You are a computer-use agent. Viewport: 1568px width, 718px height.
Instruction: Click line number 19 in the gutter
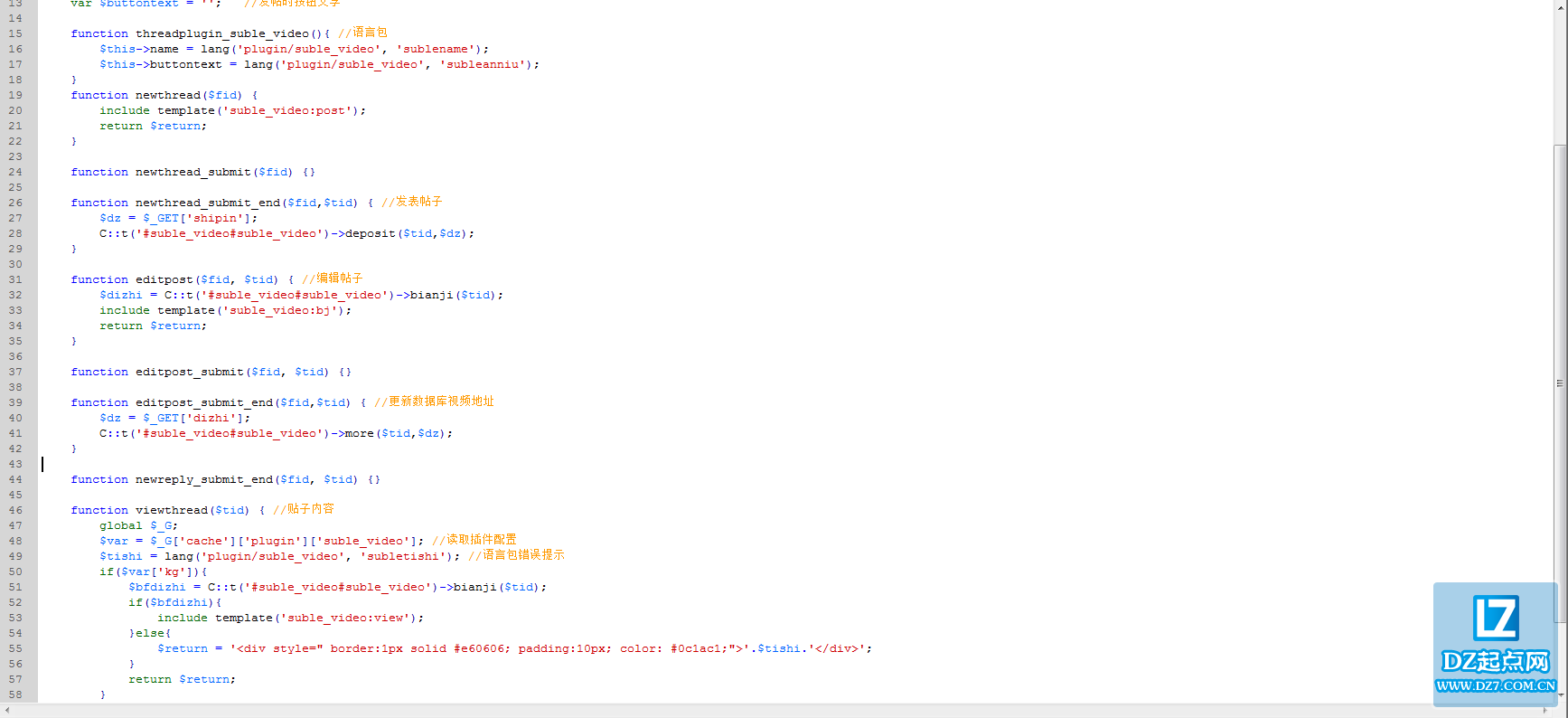pos(15,95)
